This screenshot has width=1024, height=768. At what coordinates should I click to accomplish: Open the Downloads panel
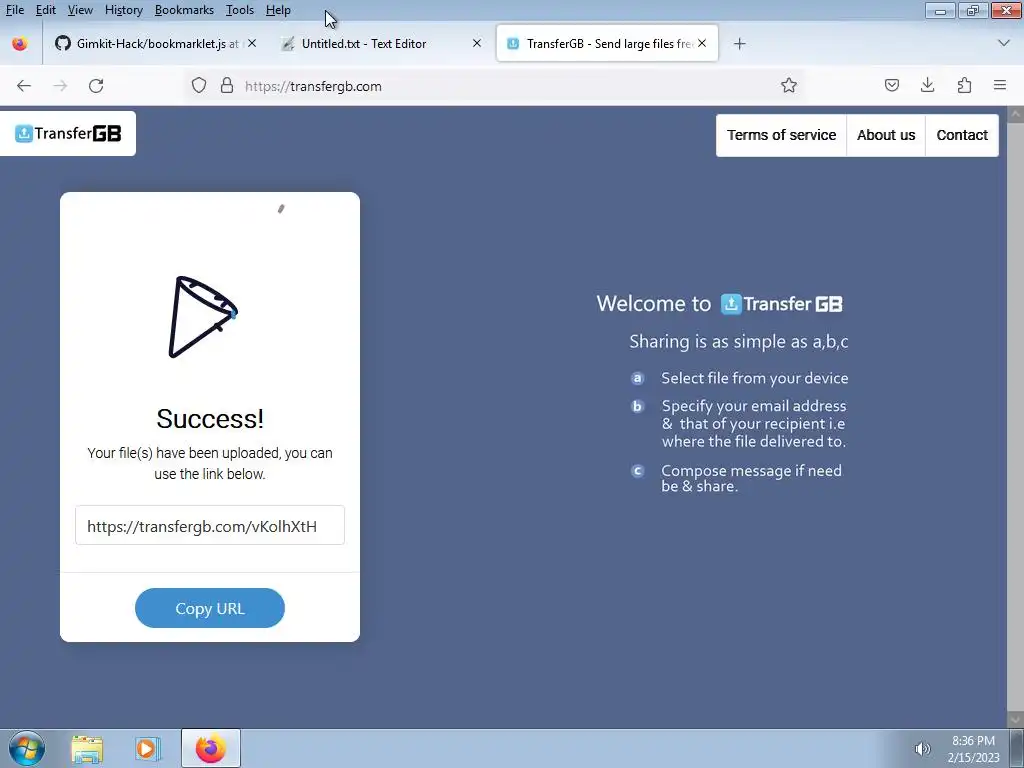click(927, 85)
